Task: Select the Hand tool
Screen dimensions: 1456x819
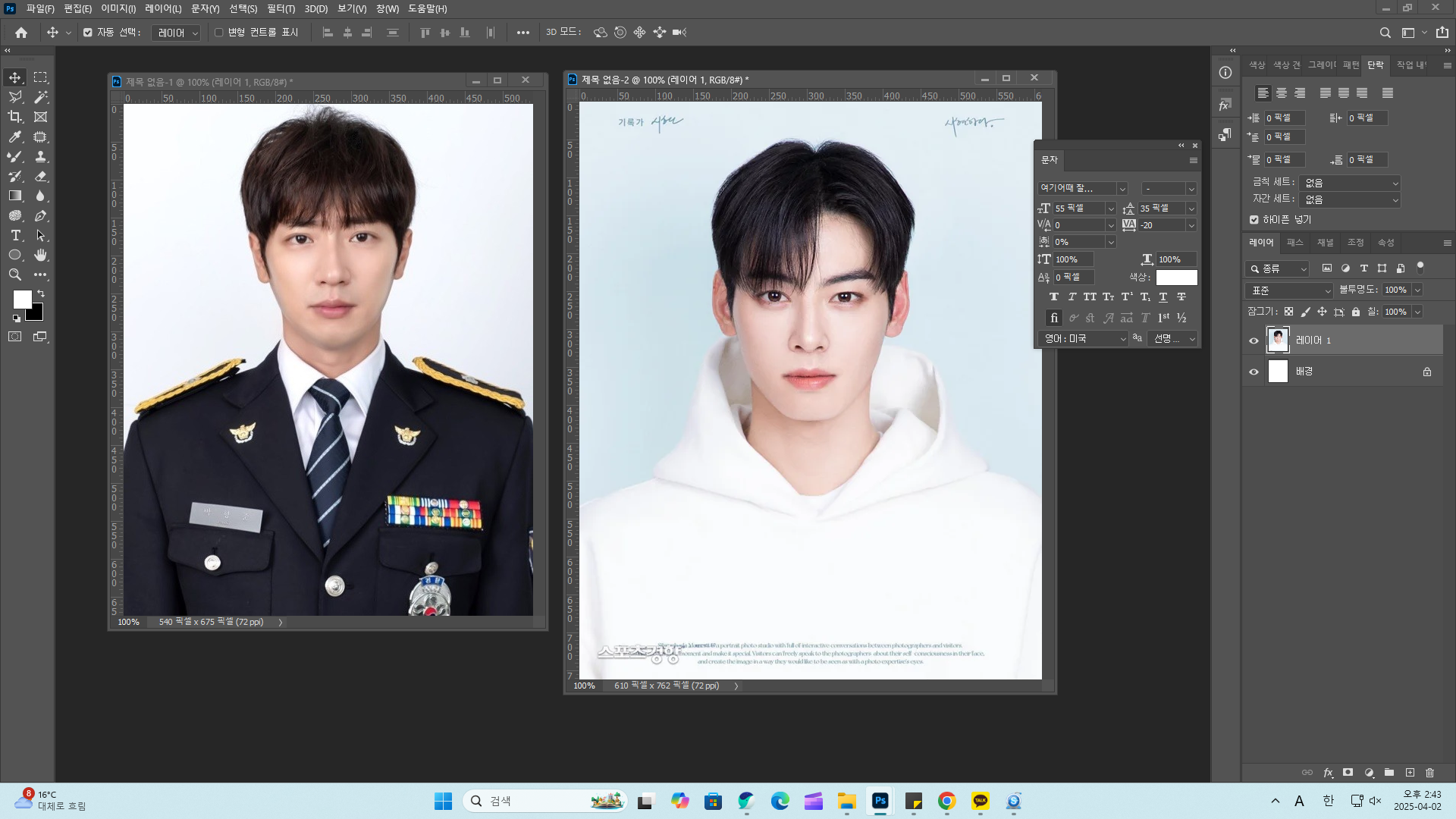Action: tap(41, 255)
